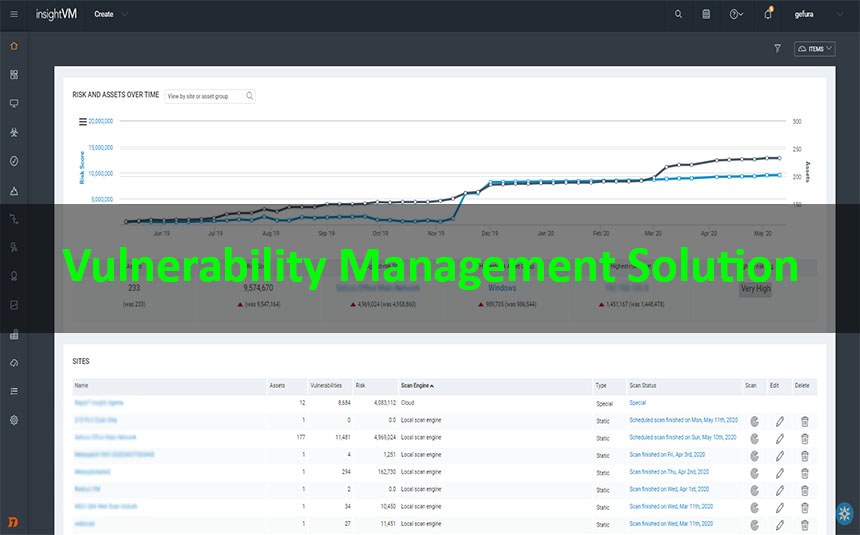Open 'Scan finished on Wed, Apr 1st, 2020' link
860x535 pixels.
[669, 489]
